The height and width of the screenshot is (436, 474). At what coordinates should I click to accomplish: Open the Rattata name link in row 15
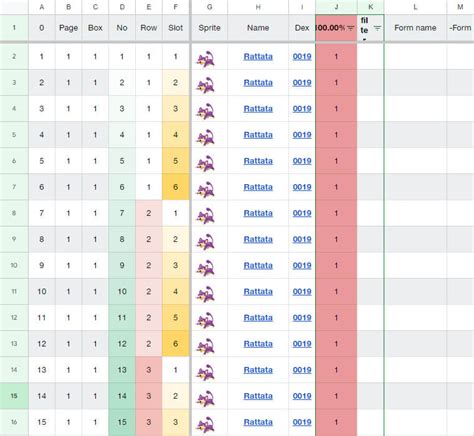click(x=258, y=396)
